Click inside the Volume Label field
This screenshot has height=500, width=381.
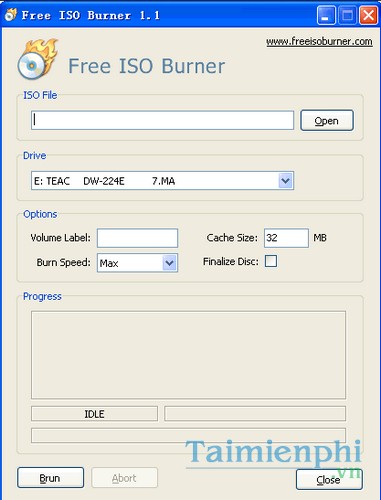[x=137, y=238]
